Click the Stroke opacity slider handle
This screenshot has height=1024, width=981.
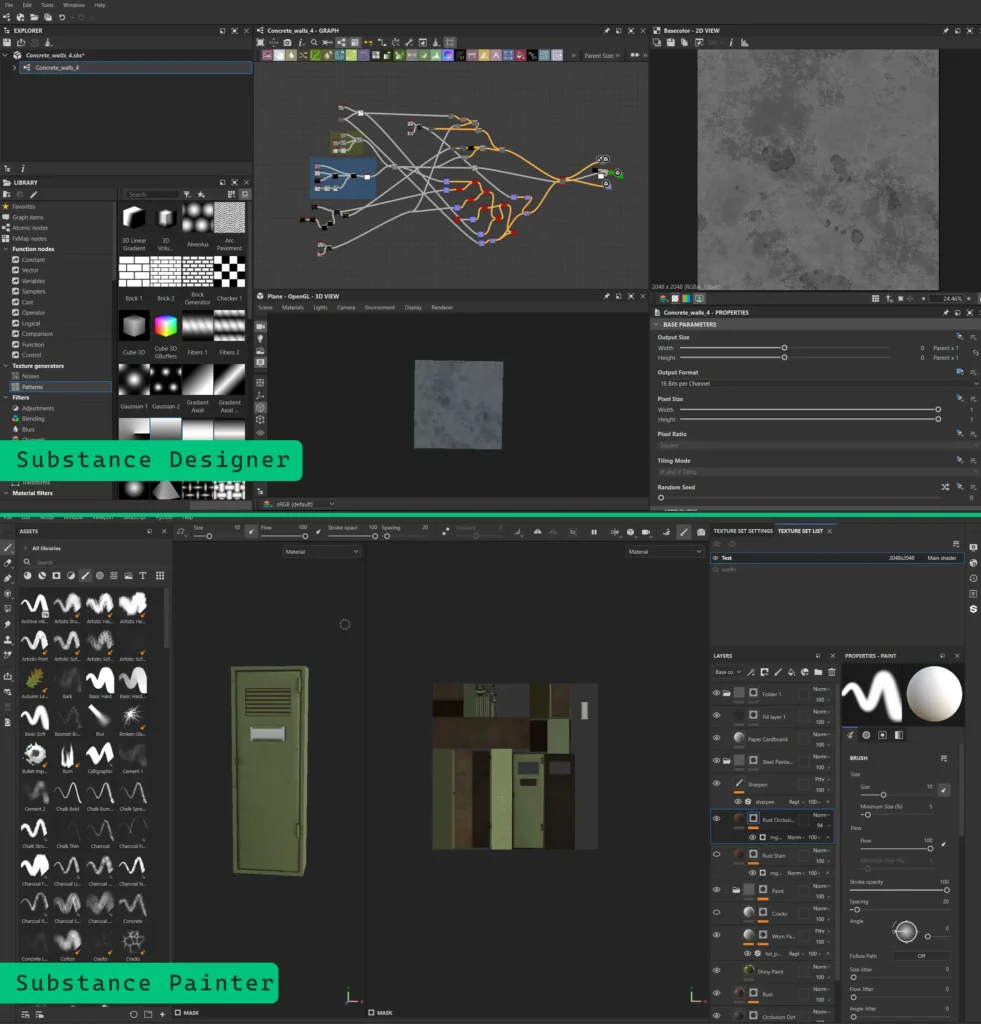[946, 890]
